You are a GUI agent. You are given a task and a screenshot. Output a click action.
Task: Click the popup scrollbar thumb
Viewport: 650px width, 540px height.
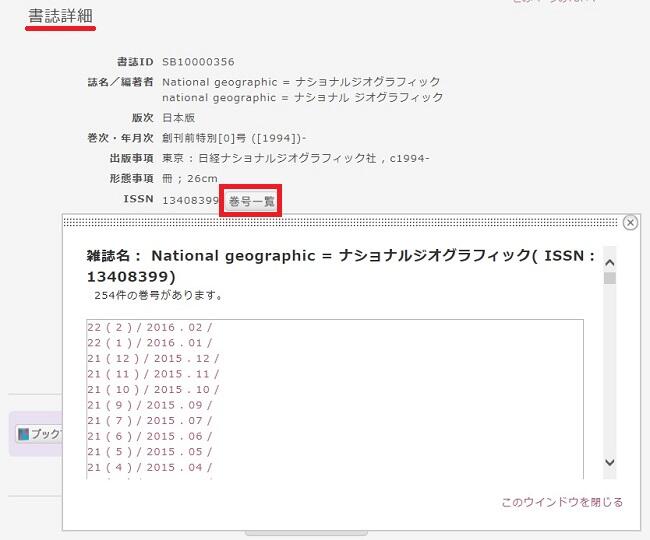pos(610,278)
